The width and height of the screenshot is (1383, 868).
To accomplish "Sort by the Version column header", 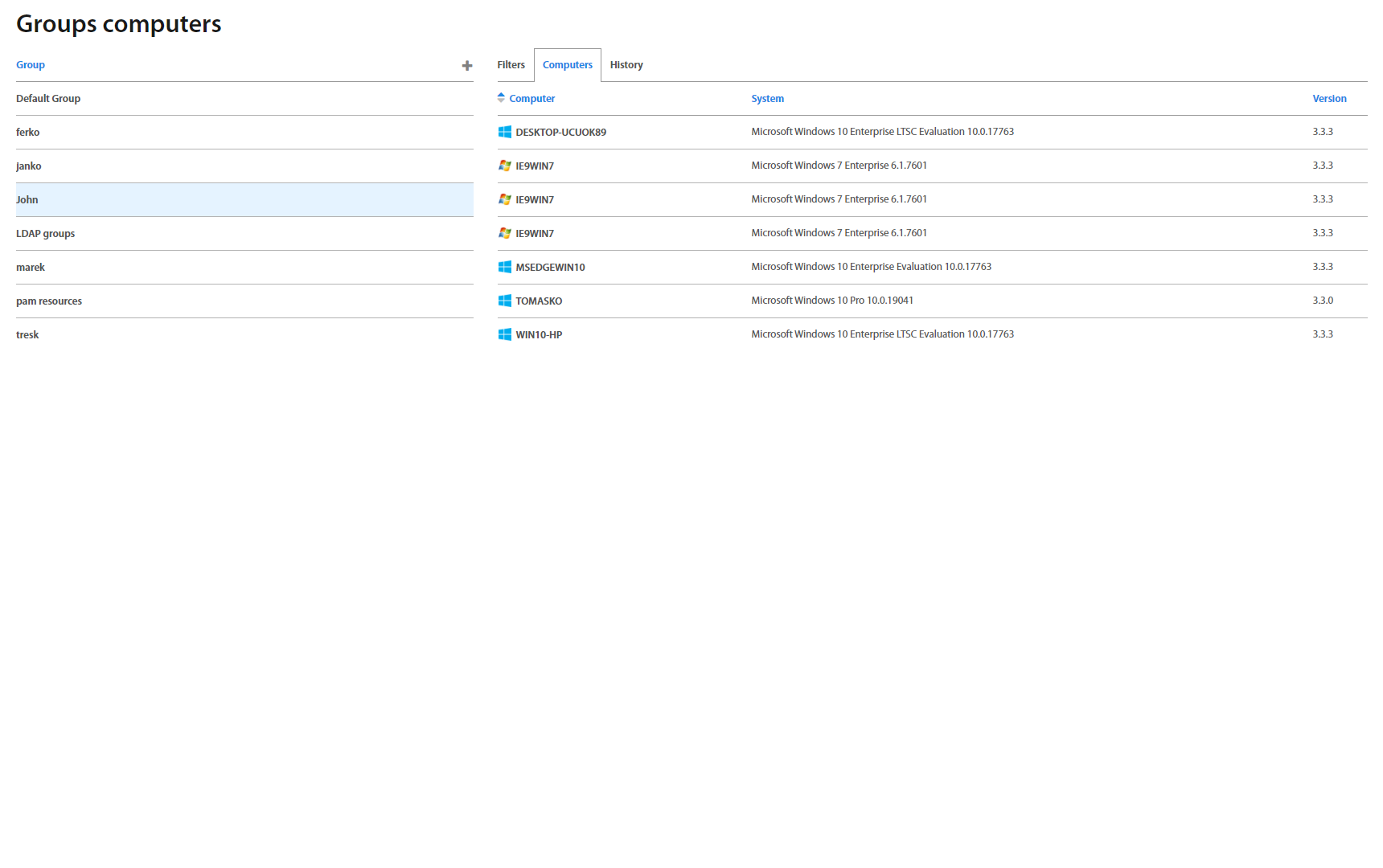I will (x=1329, y=99).
